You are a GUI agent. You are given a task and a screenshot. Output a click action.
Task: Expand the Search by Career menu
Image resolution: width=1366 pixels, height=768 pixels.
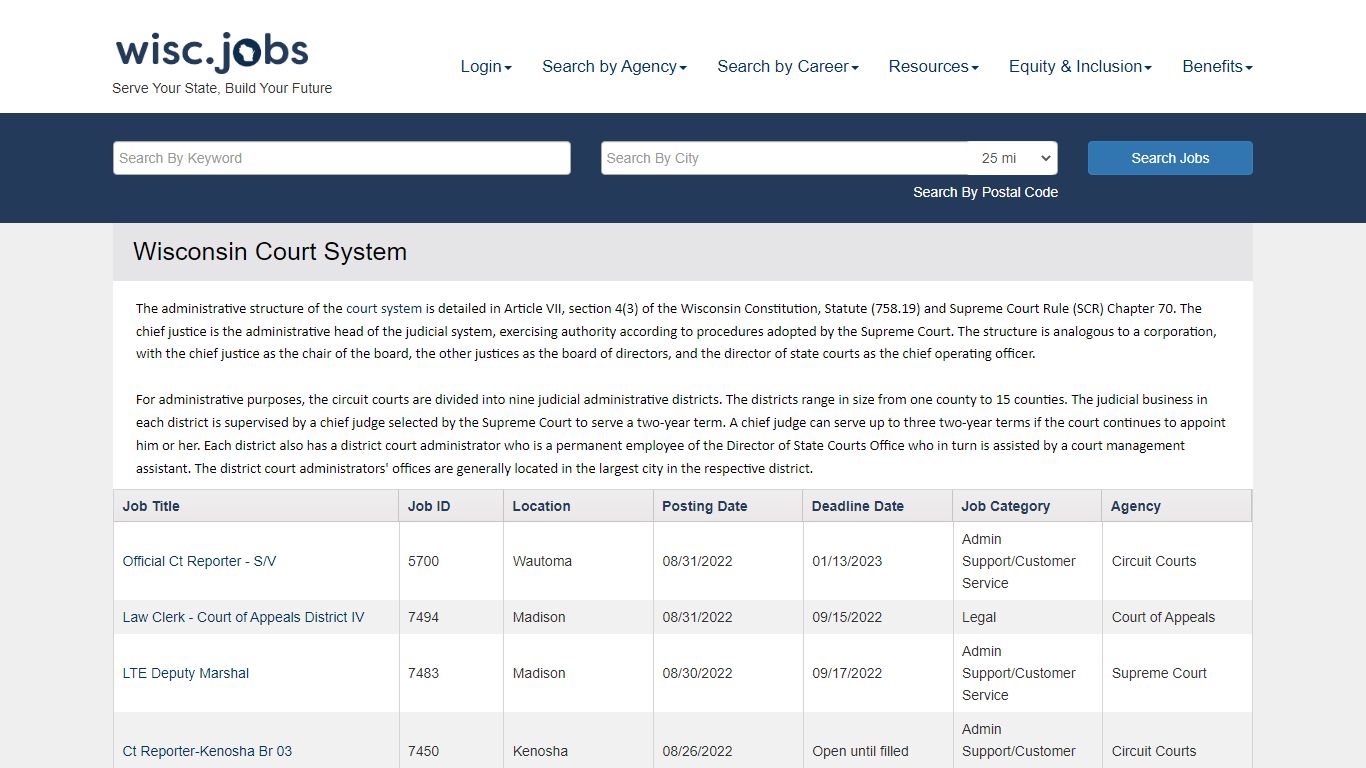(788, 66)
